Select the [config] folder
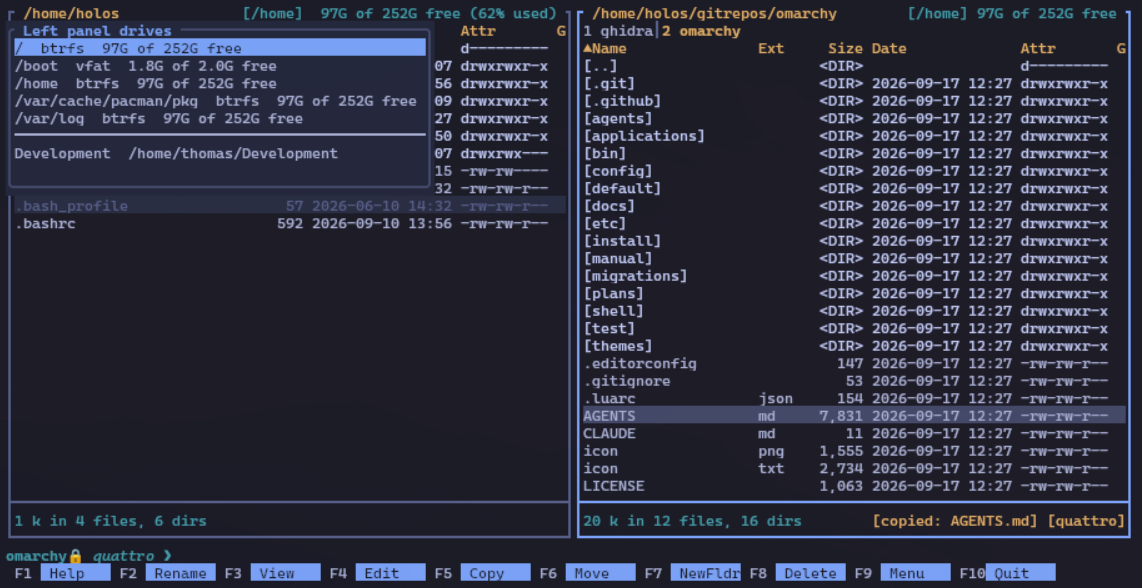The height and width of the screenshot is (588, 1142). click(x=854, y=171)
